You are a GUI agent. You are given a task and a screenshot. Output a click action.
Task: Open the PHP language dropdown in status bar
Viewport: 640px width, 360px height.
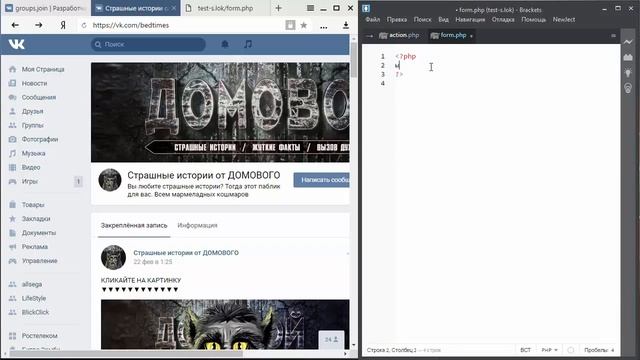[549, 350]
